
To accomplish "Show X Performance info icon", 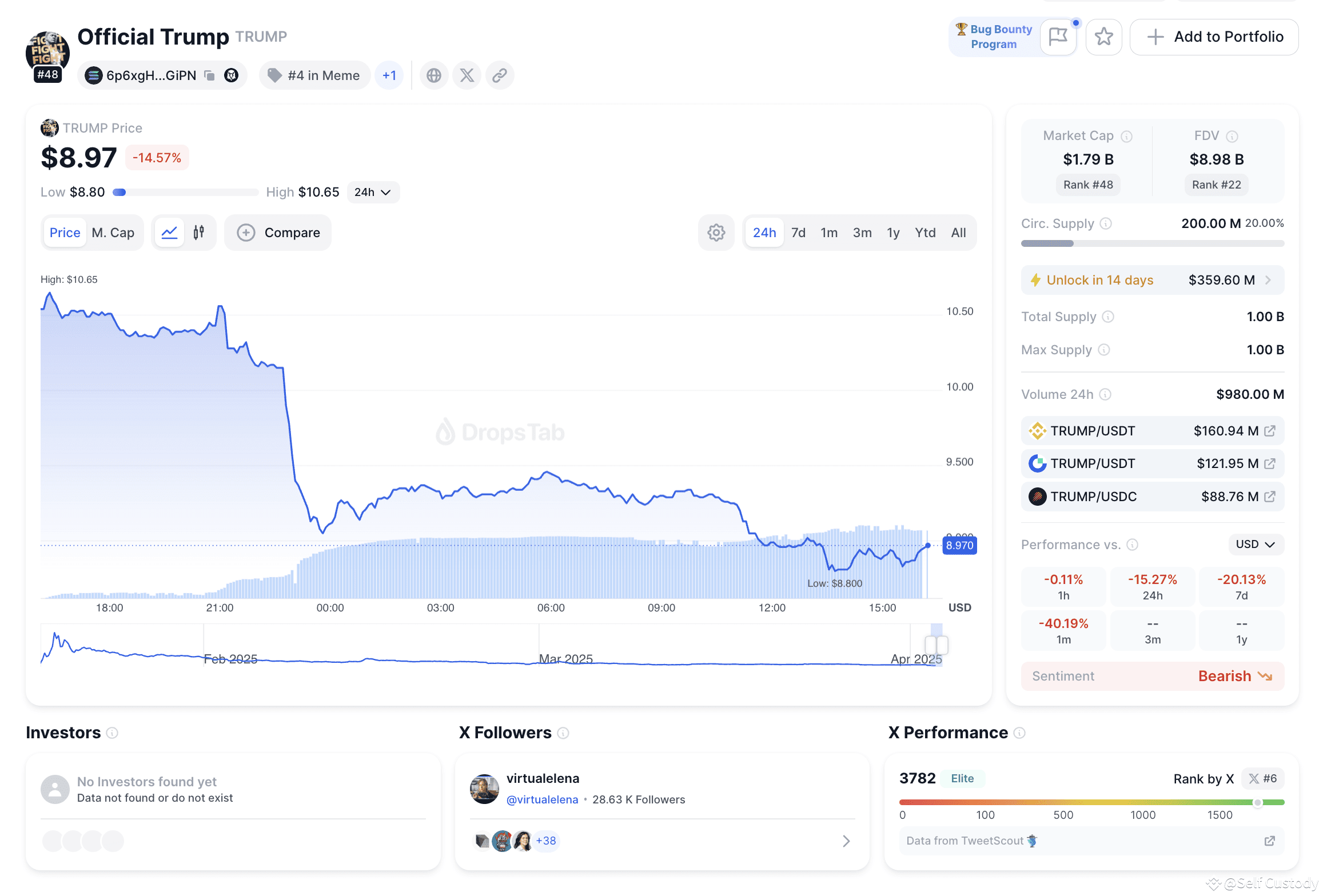I will point(1019,733).
